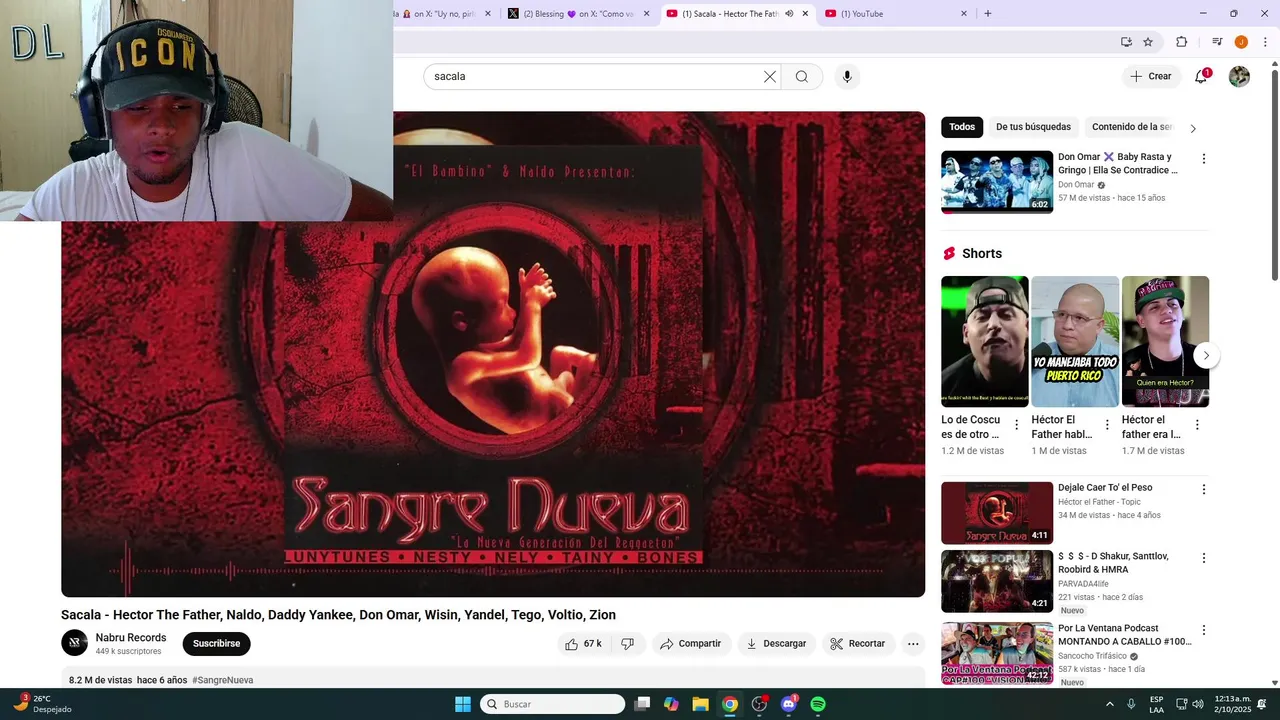
Task: Open options for 'Lo de Coscu' short
Action: point(1017,425)
